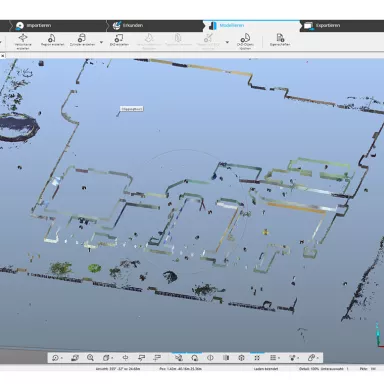Click the first ribbon tool with the star-shaped icon
384x384 pixels.
click(23, 41)
